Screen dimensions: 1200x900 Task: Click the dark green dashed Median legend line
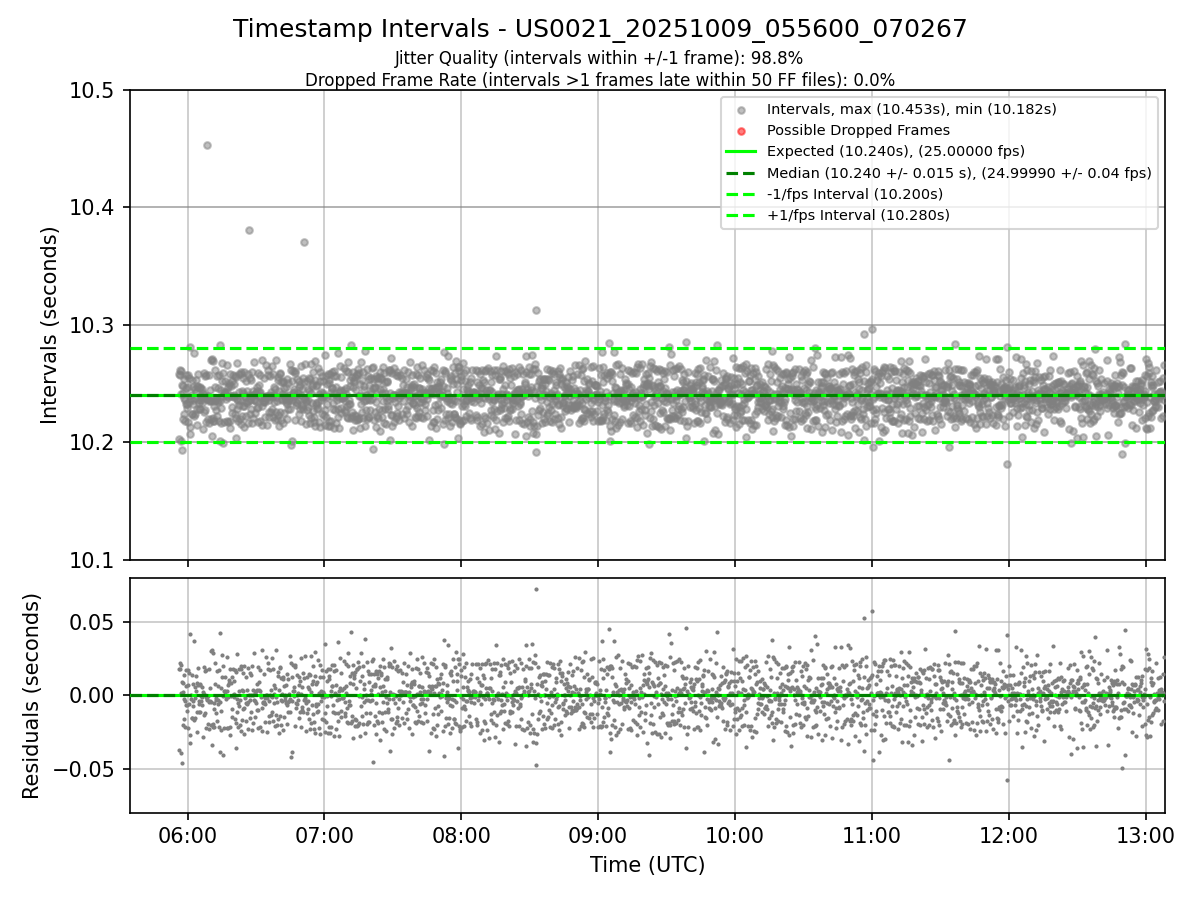[x=741, y=173]
